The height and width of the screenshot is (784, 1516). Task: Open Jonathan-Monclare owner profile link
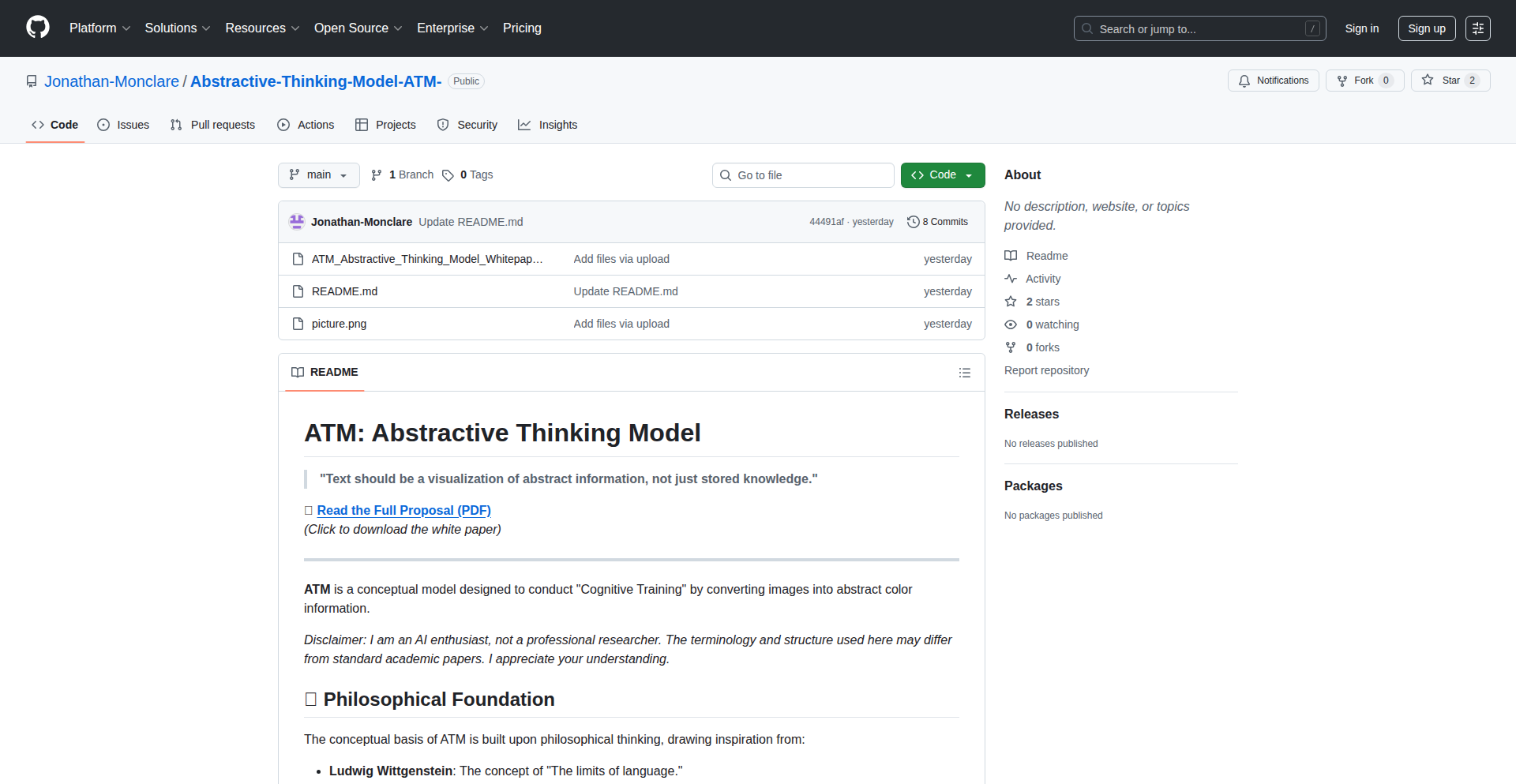pos(111,81)
